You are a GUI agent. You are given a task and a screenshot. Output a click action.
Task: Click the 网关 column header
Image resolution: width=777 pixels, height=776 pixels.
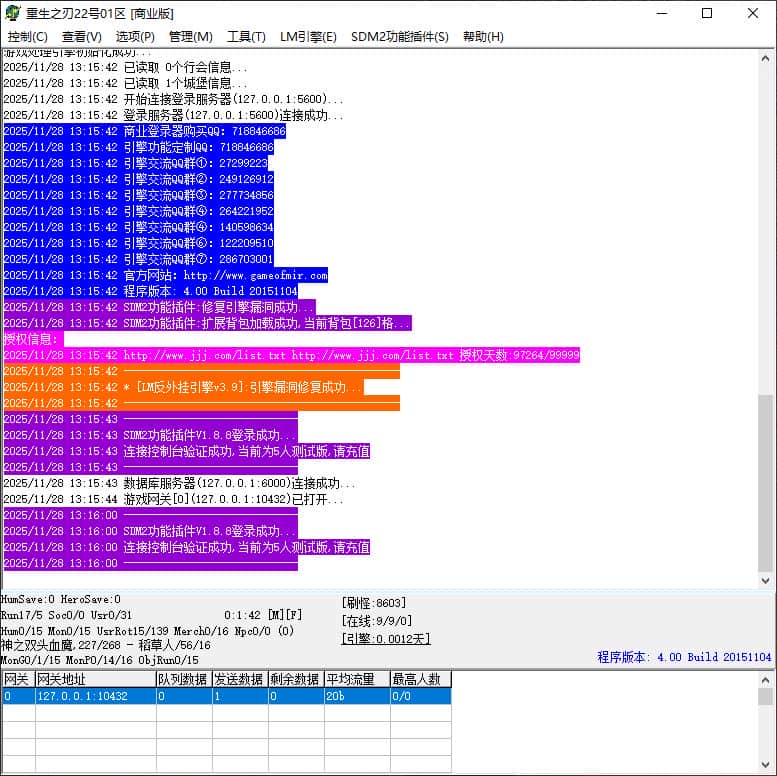[18, 679]
